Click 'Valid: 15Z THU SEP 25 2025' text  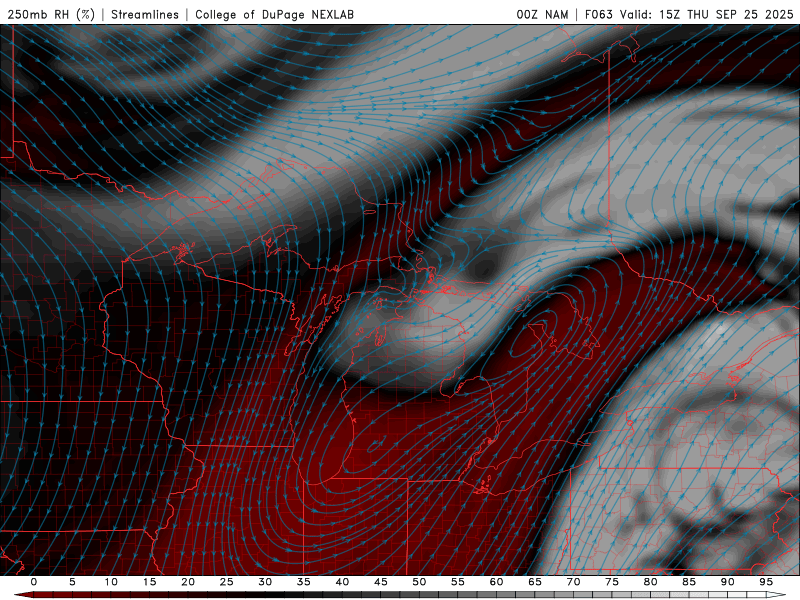(707, 15)
